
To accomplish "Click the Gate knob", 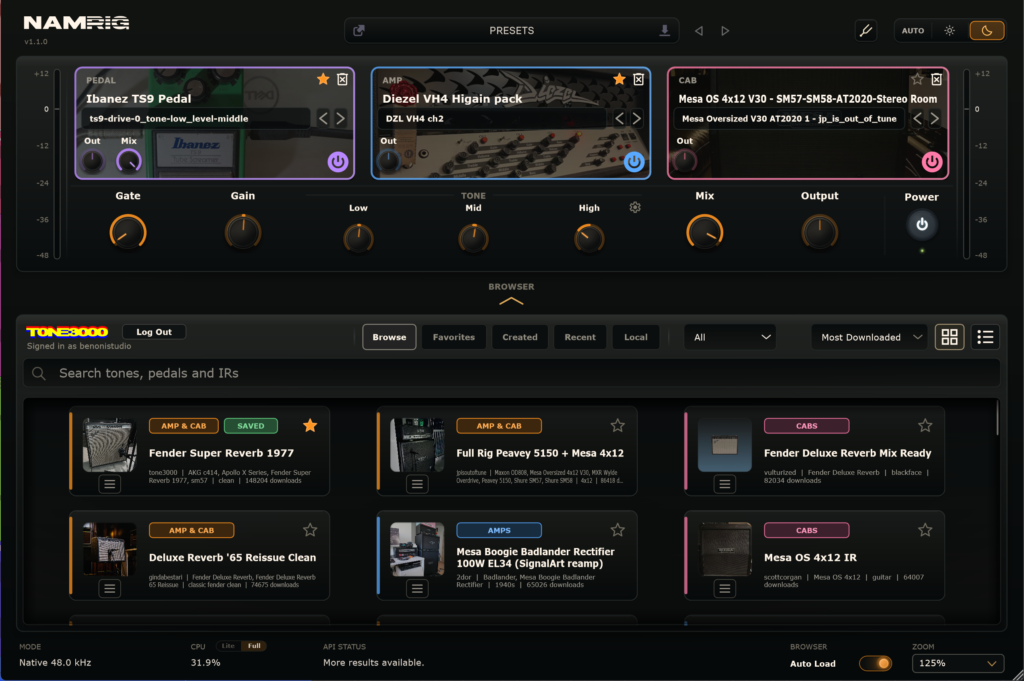I will click(128, 232).
